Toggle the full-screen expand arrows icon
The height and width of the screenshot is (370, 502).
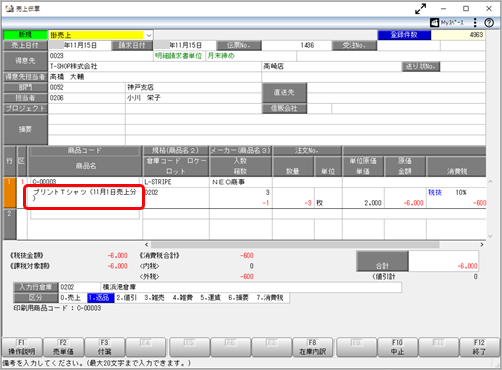pyautogui.click(x=421, y=9)
